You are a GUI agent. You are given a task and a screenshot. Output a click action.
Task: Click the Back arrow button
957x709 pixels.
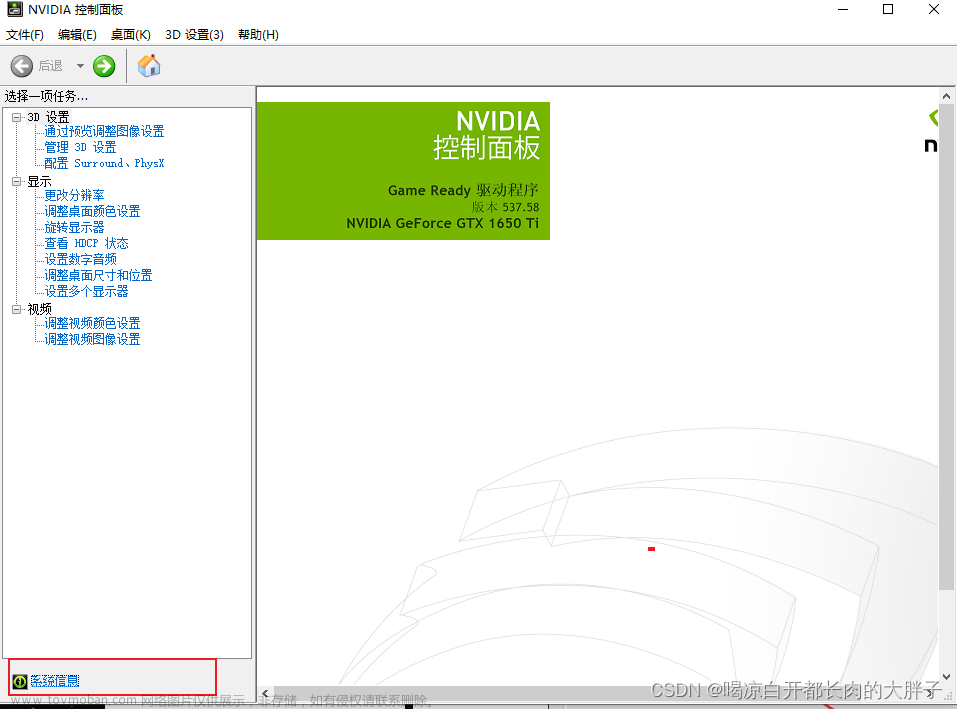click(x=21, y=66)
